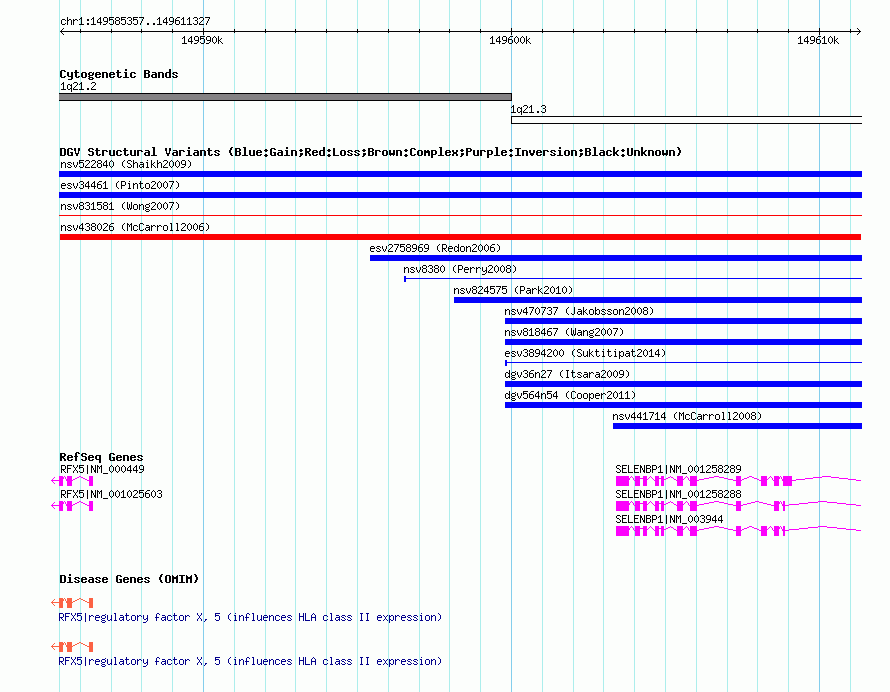890x692 pixels.
Task: Select the SELENBP1 NM_003944 exon glyph
Action: point(738,531)
